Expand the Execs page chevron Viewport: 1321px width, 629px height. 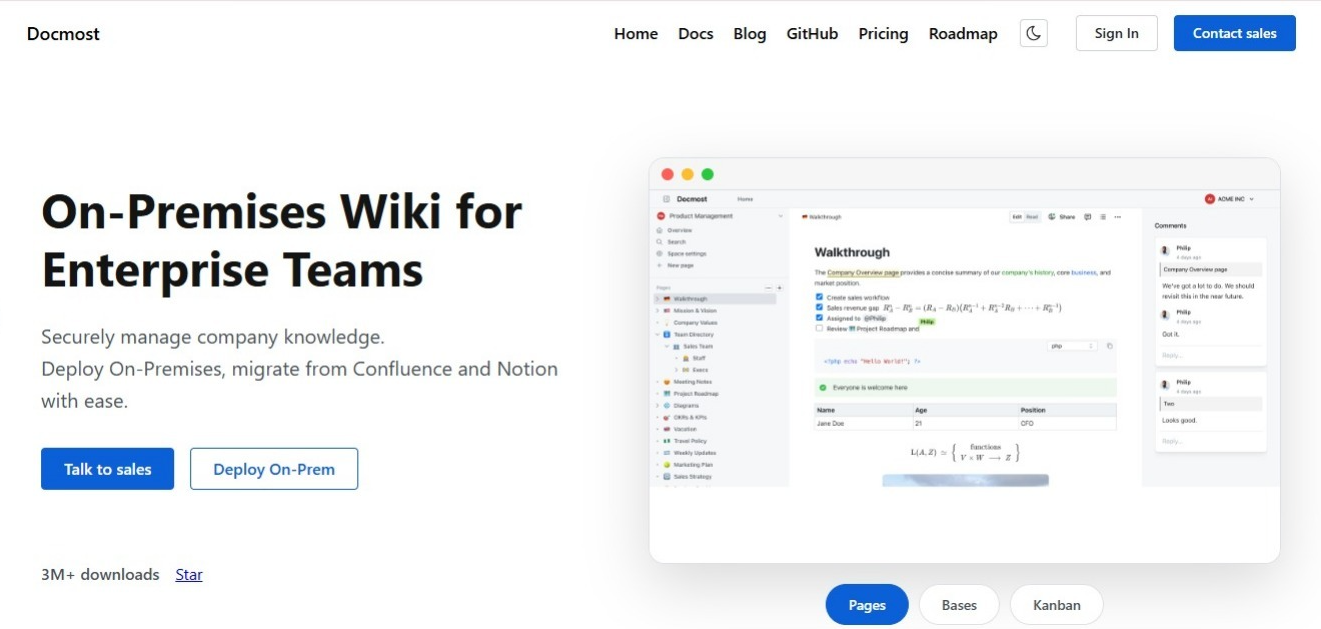click(676, 370)
